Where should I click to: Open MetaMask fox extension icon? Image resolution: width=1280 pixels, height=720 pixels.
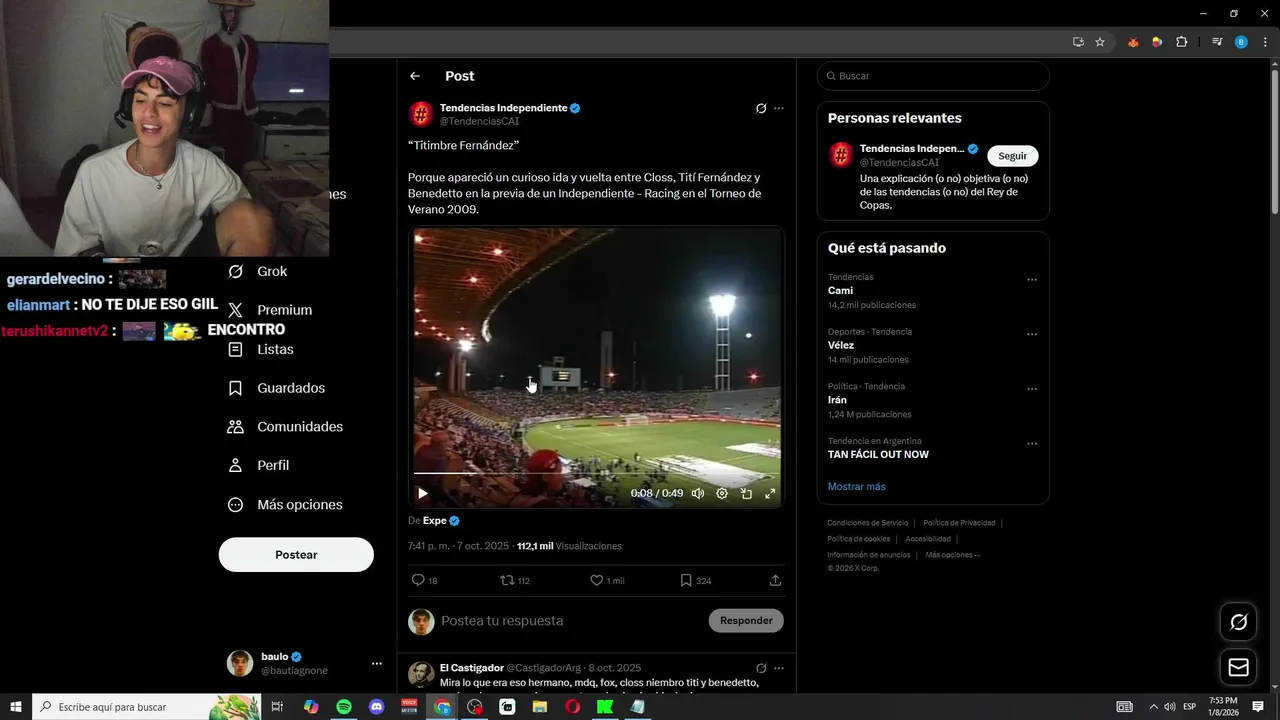click(1133, 42)
